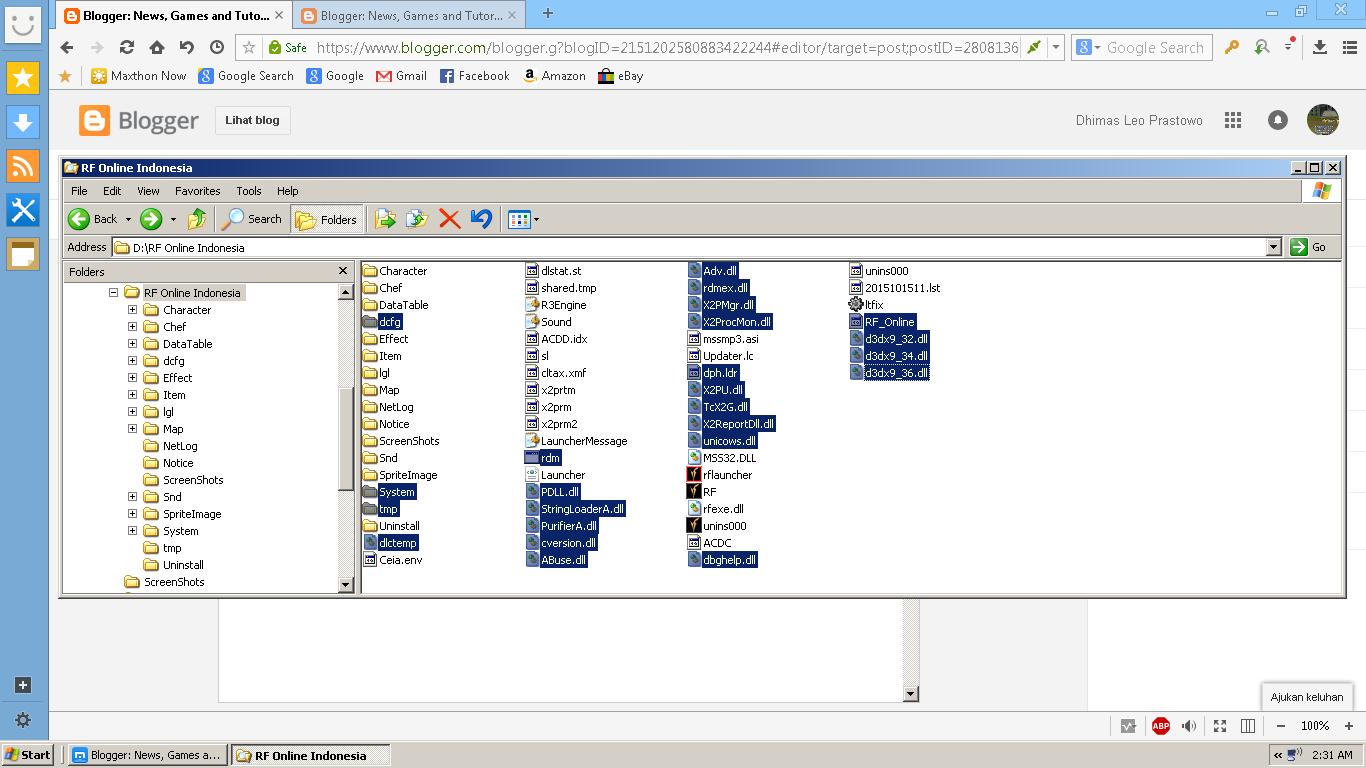The image size is (1366, 768).
Task: Click the Blogger notifications bell icon
Action: [x=1278, y=120]
